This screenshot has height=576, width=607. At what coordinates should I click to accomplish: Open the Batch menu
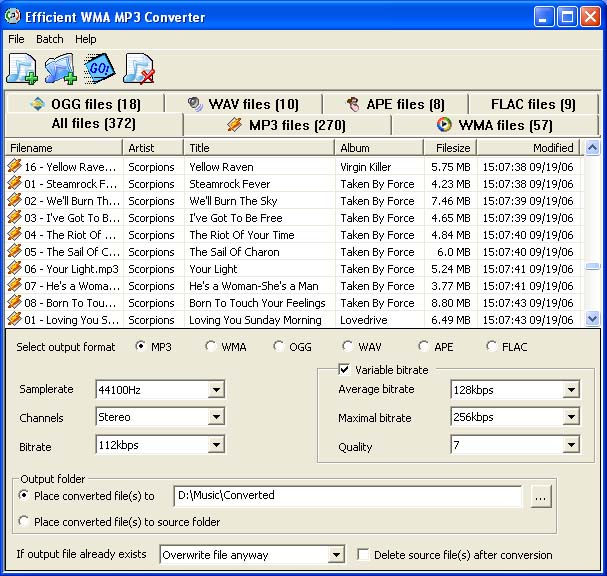point(50,39)
